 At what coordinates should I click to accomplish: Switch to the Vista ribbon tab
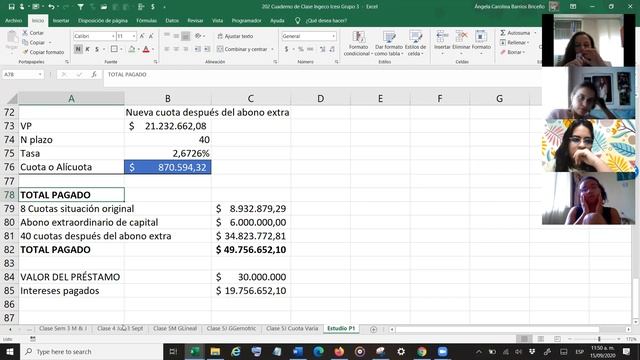tap(217, 20)
